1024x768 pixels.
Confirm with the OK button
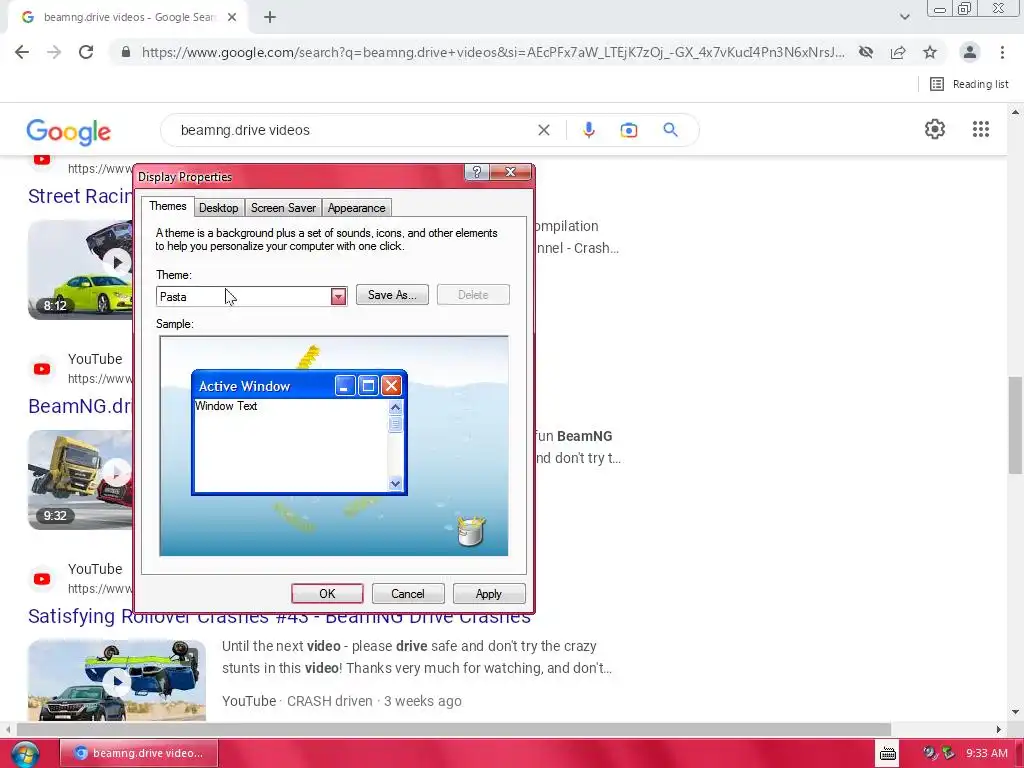[327, 594]
